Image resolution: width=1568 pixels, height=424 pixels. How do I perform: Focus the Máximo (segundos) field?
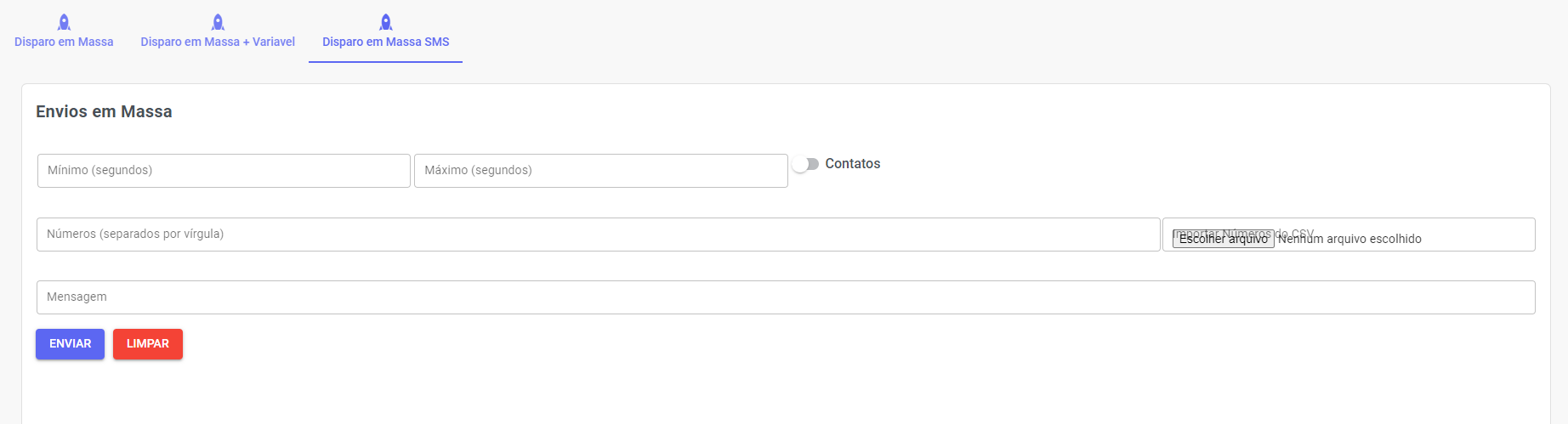pos(601,171)
